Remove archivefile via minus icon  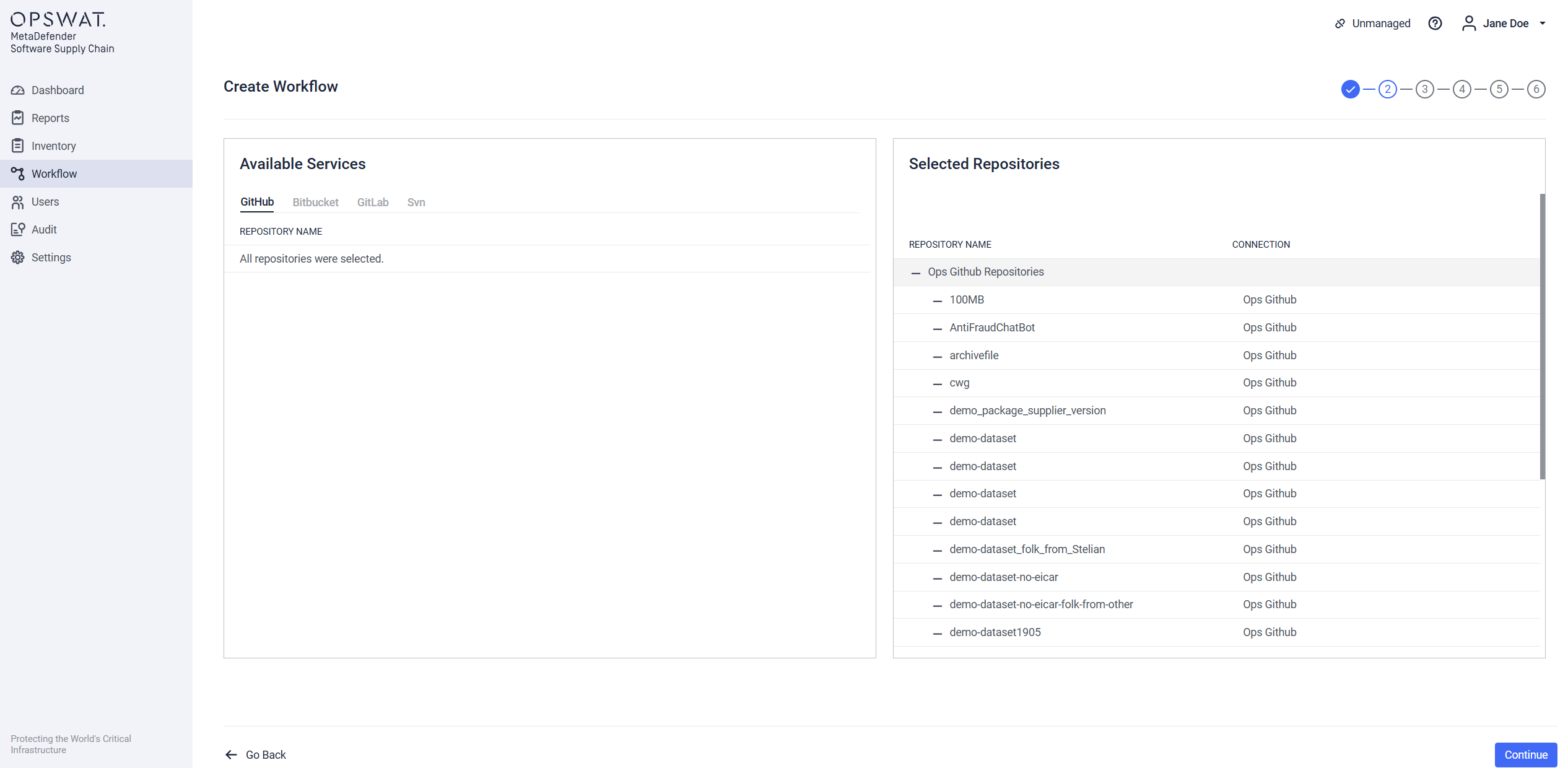point(938,356)
